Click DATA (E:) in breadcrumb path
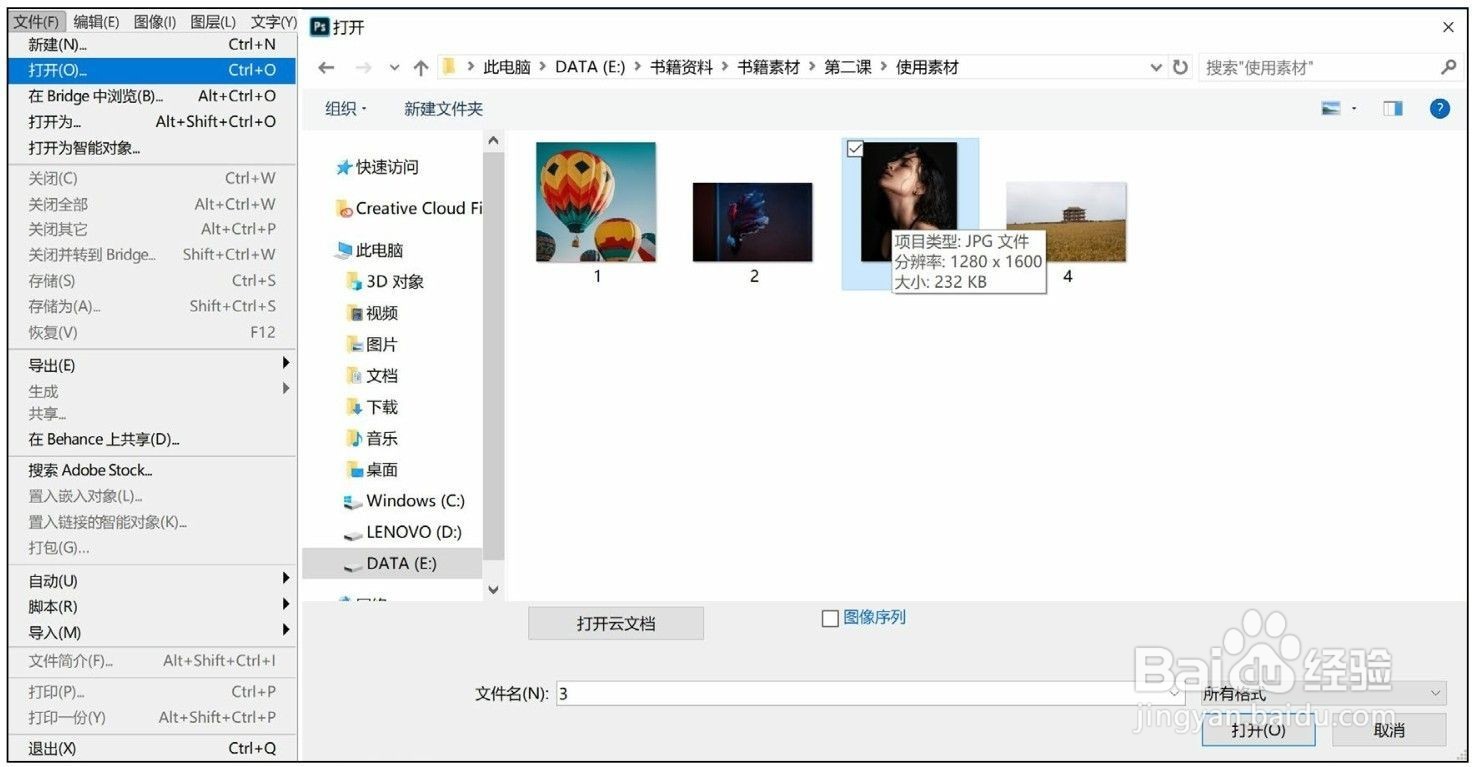The width and height of the screenshot is (1477, 767). click(590, 67)
